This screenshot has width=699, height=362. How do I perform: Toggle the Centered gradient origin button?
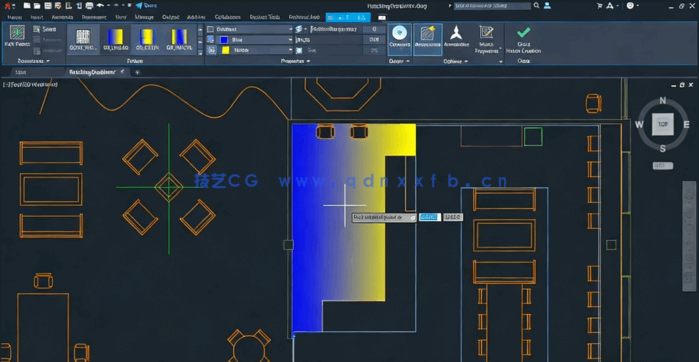[x=399, y=39]
